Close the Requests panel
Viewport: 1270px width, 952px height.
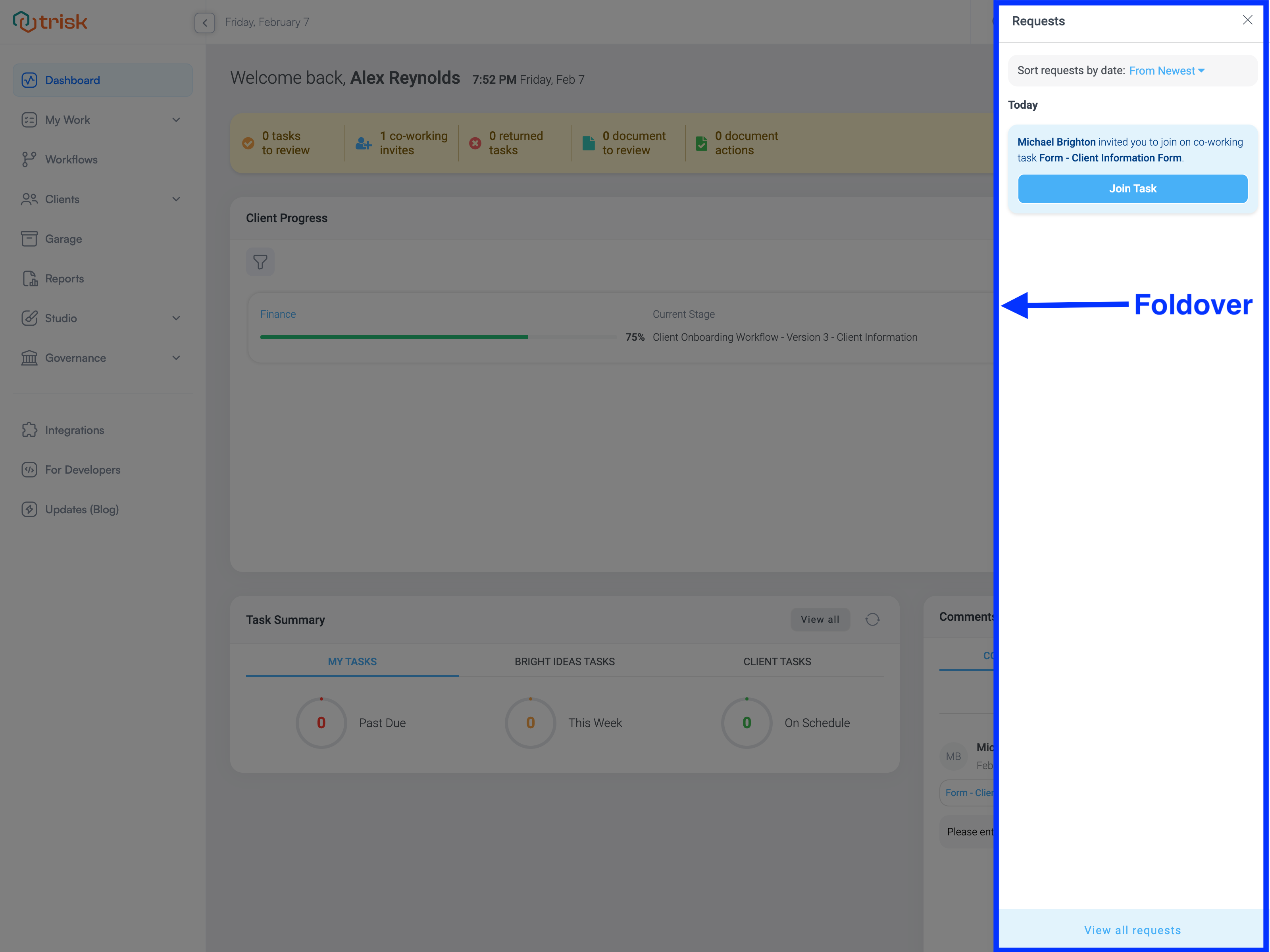[x=1247, y=20]
